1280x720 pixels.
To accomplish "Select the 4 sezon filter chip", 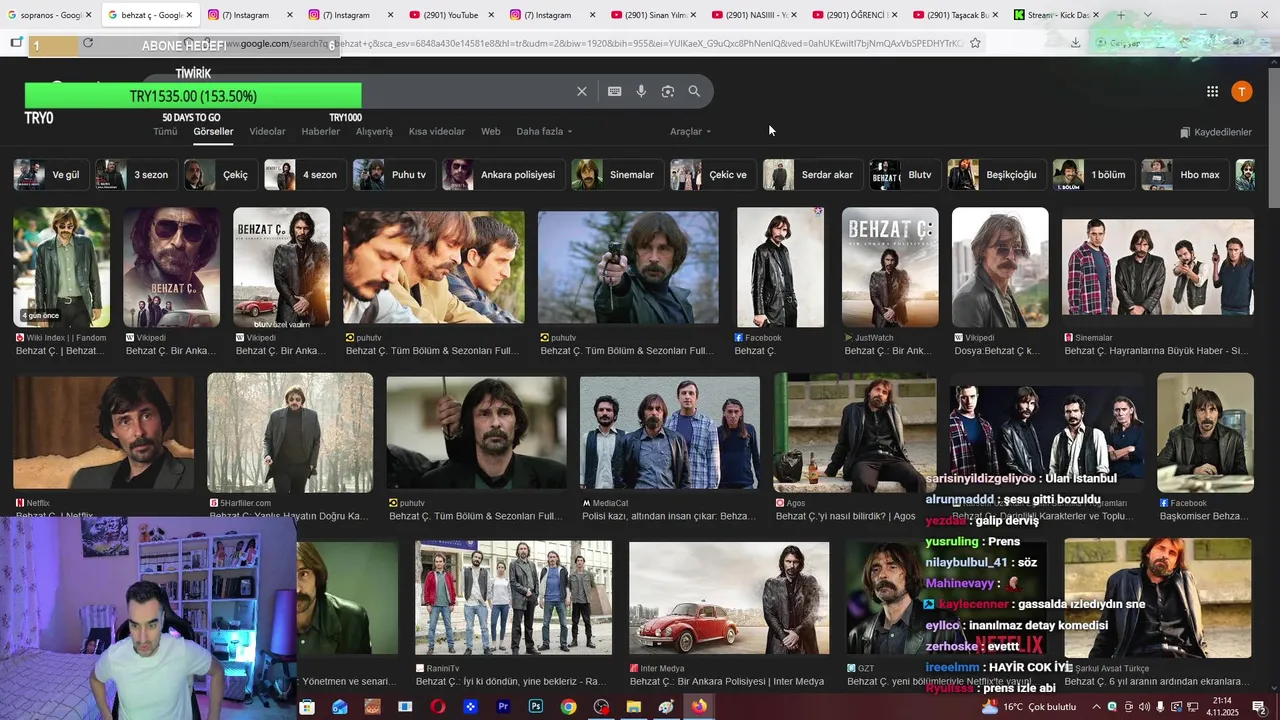I will 303,174.
